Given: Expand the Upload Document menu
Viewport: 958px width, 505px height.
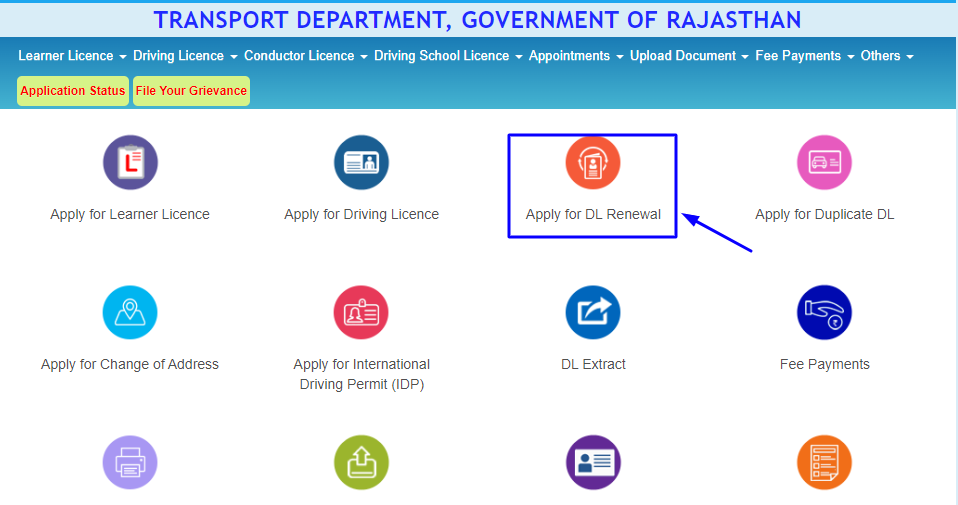Looking at the screenshot, I should click(x=689, y=56).
